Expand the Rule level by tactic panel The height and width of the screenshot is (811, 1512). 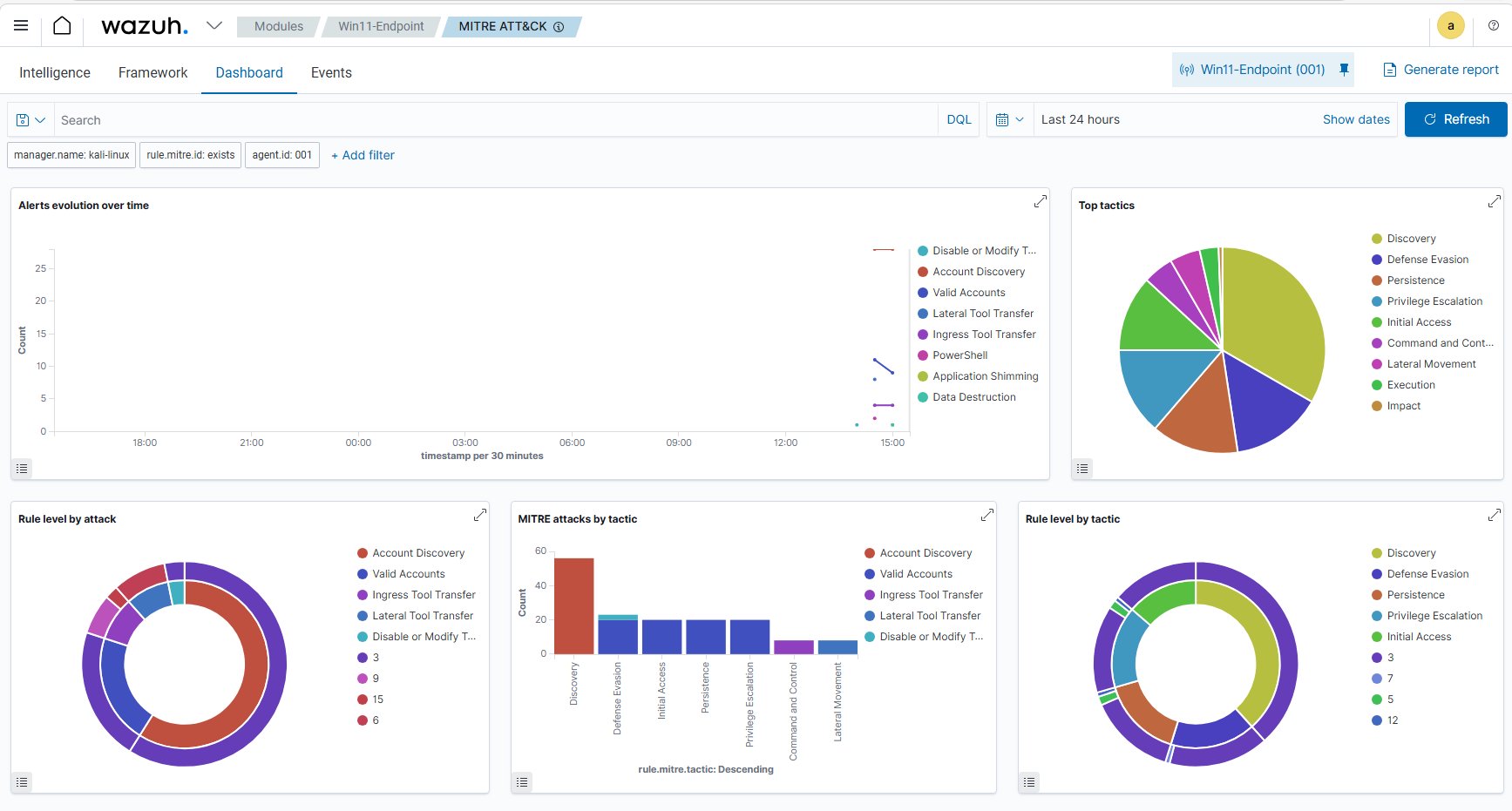coord(1494,516)
